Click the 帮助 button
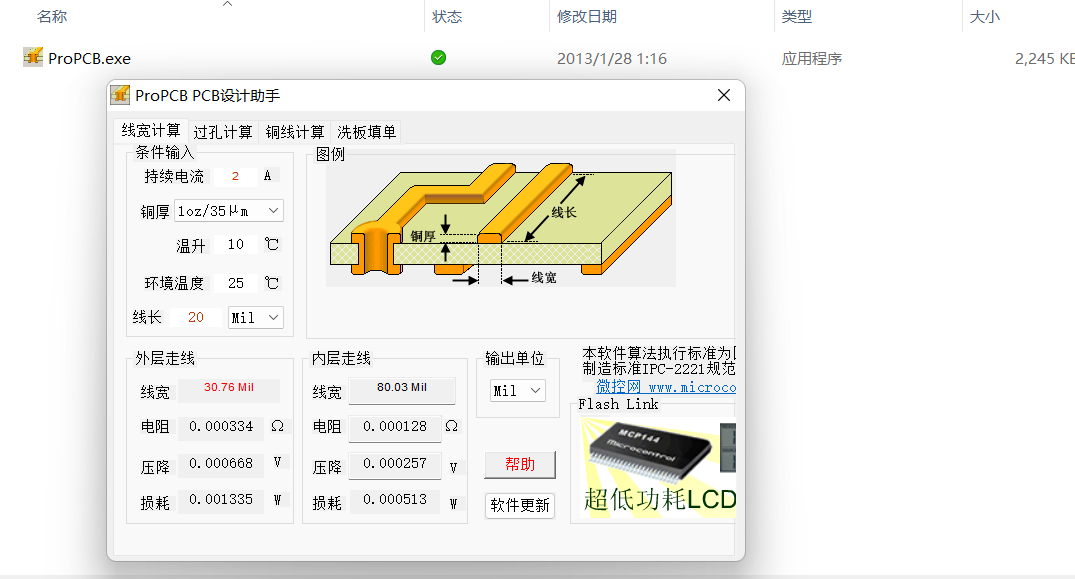1075x579 pixels. pos(519,465)
